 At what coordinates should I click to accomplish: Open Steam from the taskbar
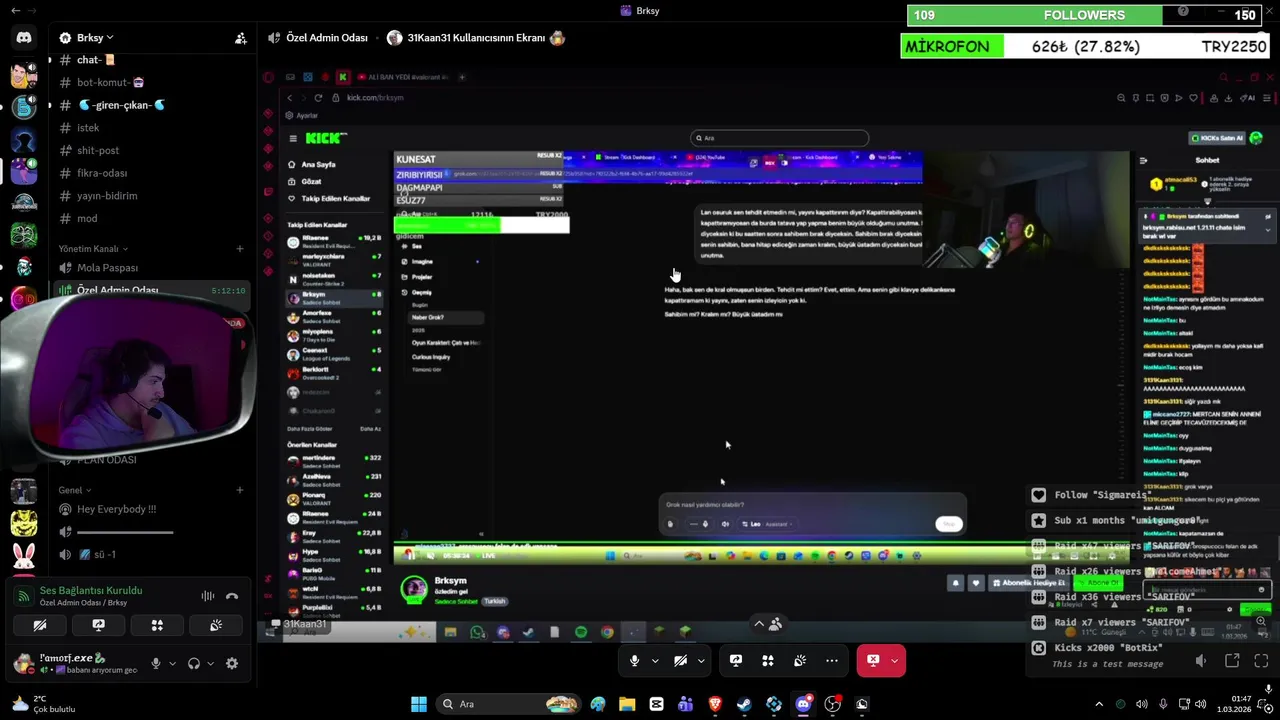point(744,704)
